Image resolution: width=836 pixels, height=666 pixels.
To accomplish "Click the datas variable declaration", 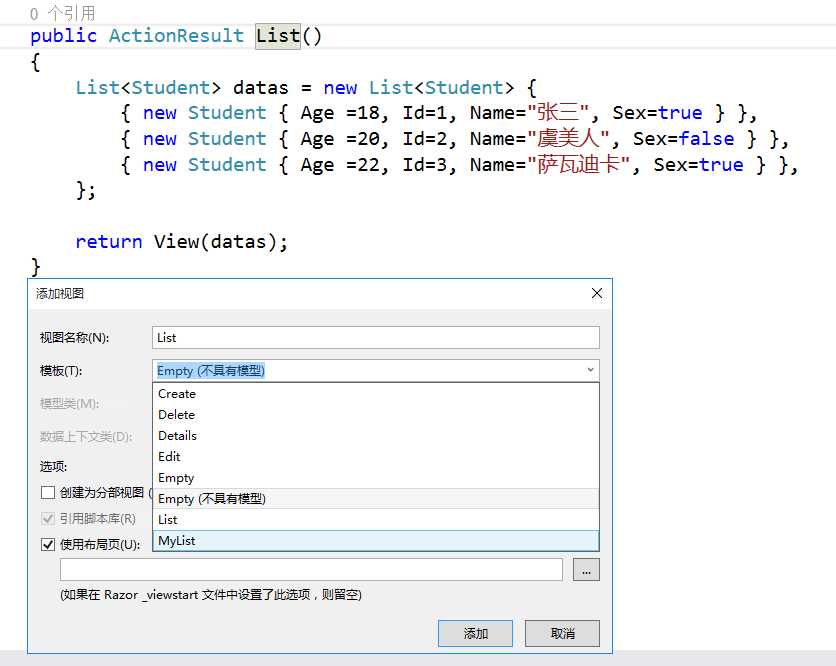I will click(x=261, y=87).
